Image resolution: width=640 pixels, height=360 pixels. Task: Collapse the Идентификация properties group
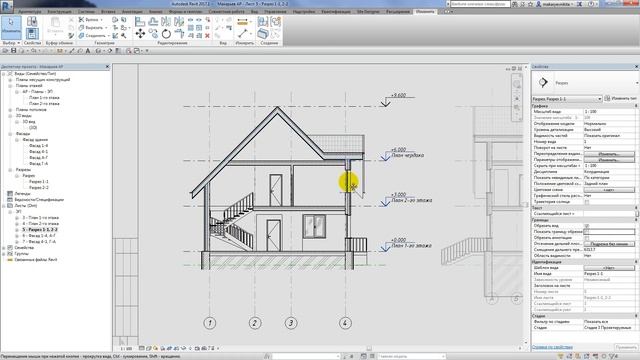click(x=636, y=262)
